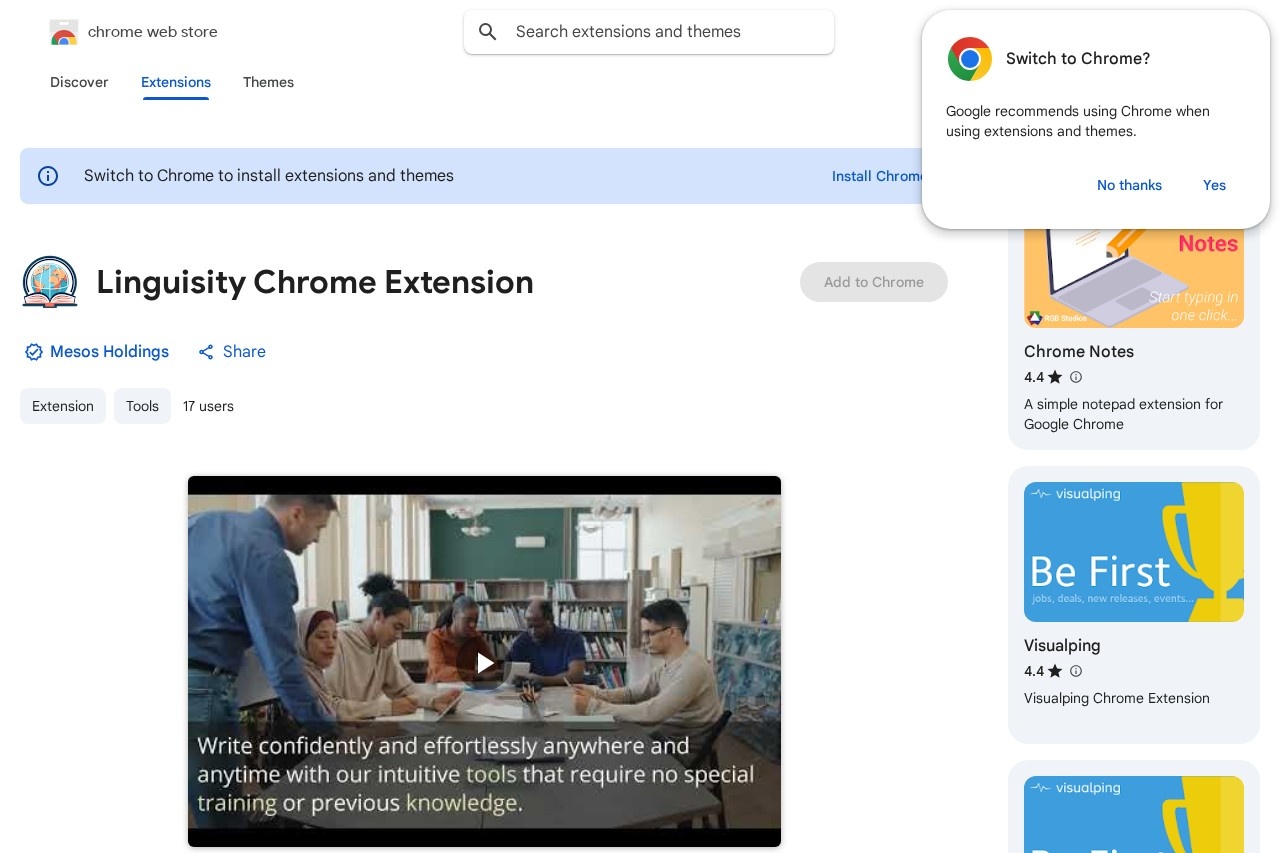
Task: Click the search magnifier icon
Action: point(488,32)
